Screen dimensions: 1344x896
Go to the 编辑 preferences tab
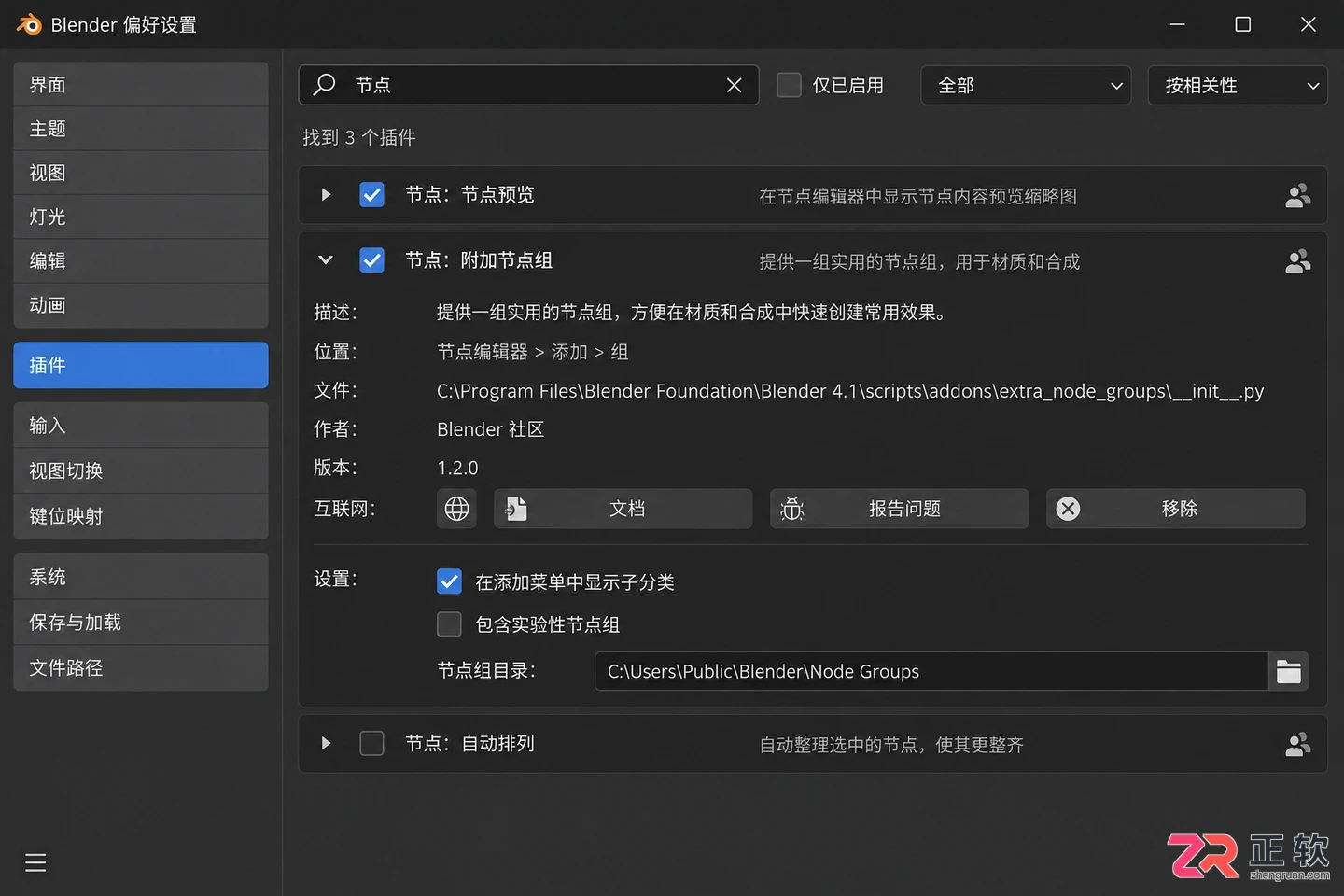coord(141,261)
